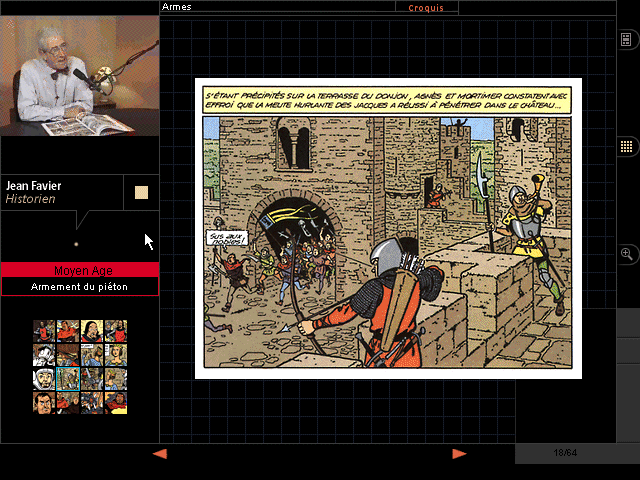Click the yellow caption box in the comic
Viewport: 640px width, 480px height.
tap(387, 100)
